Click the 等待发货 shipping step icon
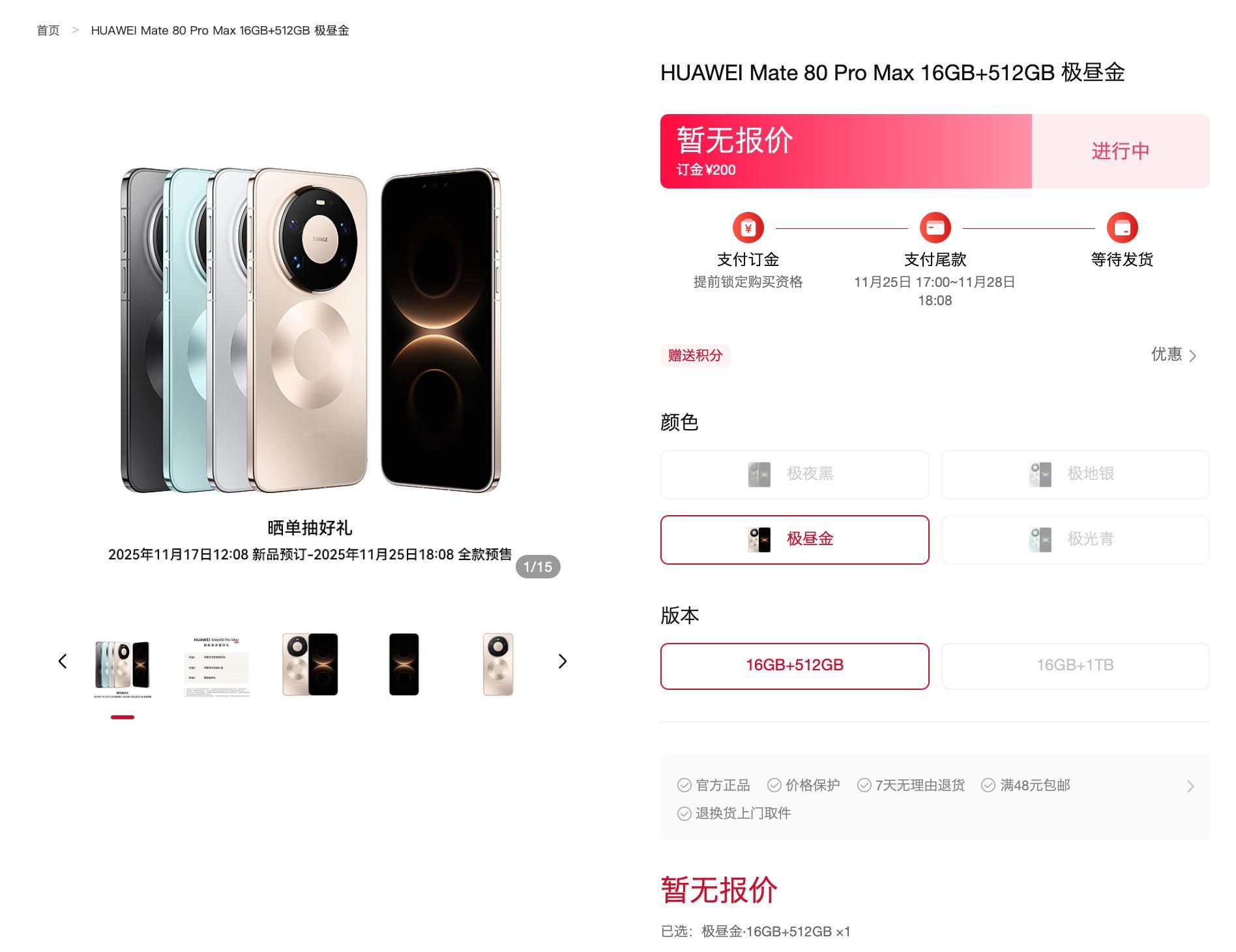Image resolution: width=1236 pixels, height=952 pixels. click(1122, 228)
